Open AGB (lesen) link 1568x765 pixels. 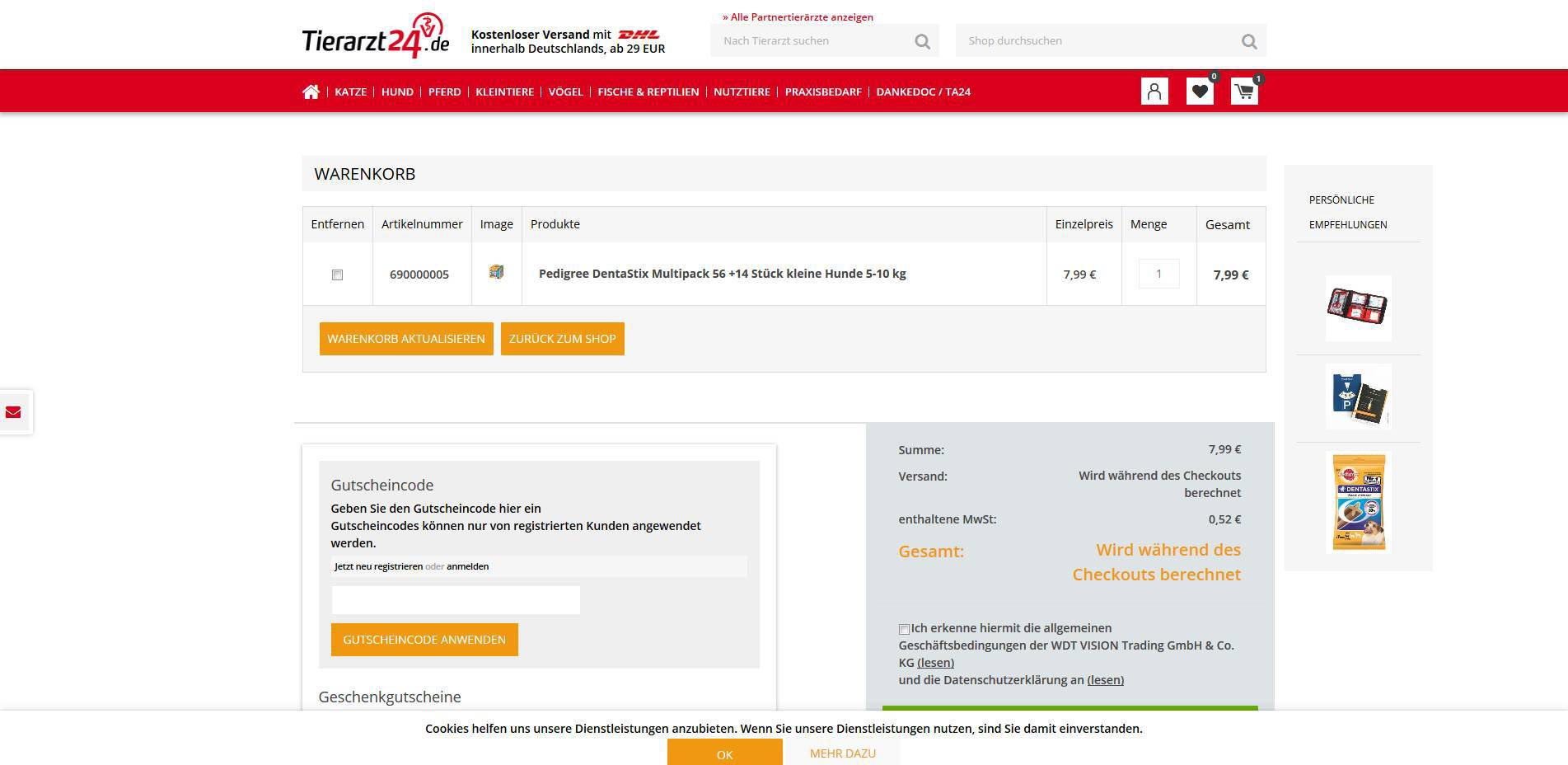[935, 663]
